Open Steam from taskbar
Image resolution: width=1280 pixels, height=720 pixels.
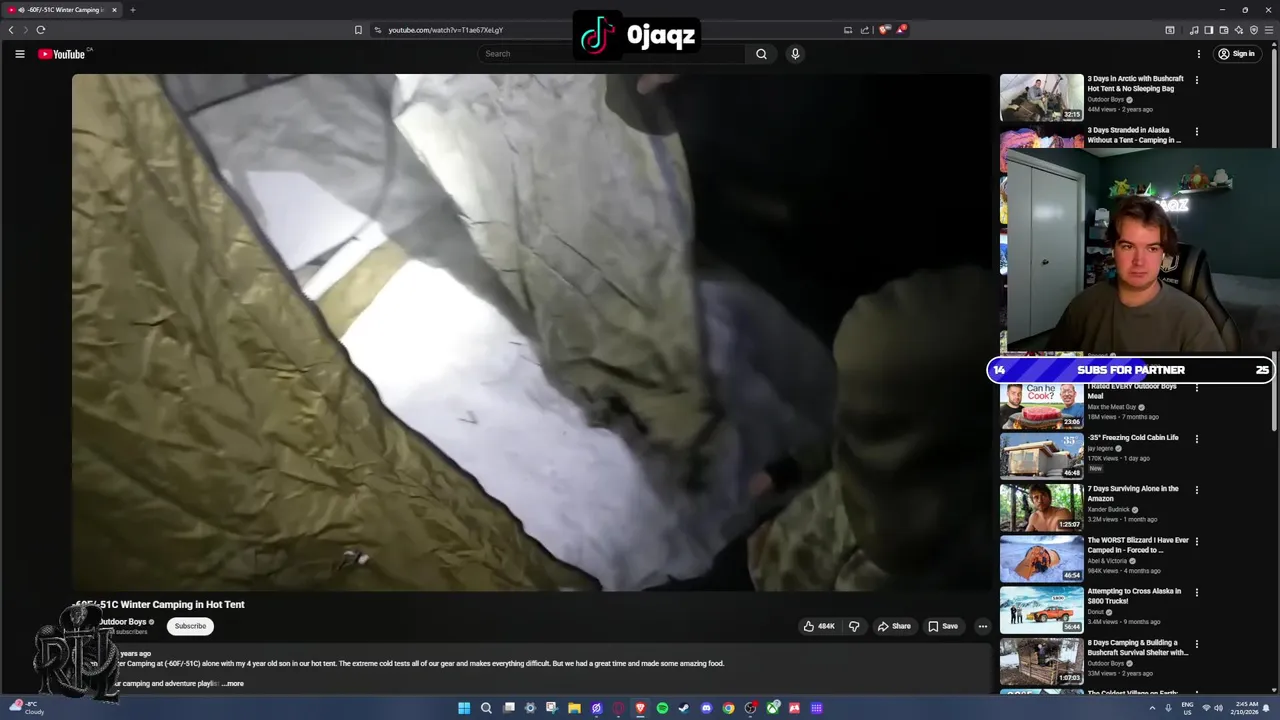point(684,708)
